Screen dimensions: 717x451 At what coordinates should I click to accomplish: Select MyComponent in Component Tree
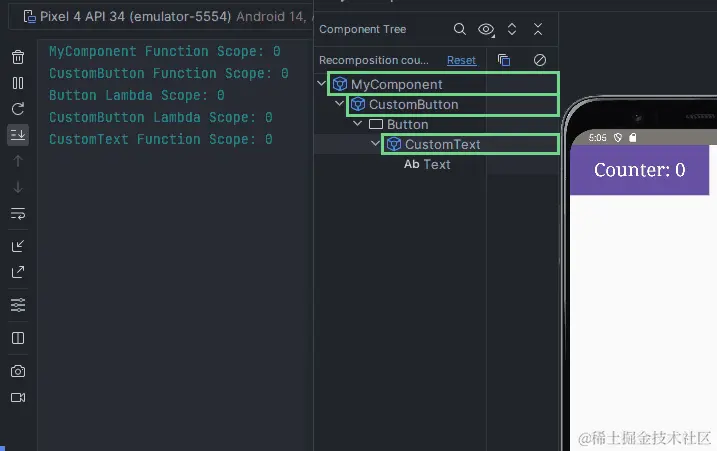396,84
